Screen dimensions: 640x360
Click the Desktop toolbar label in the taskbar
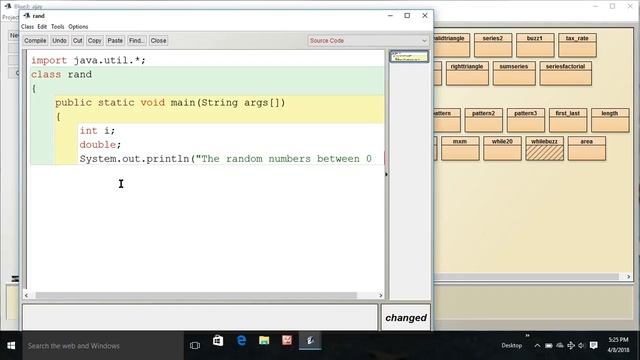point(511,346)
